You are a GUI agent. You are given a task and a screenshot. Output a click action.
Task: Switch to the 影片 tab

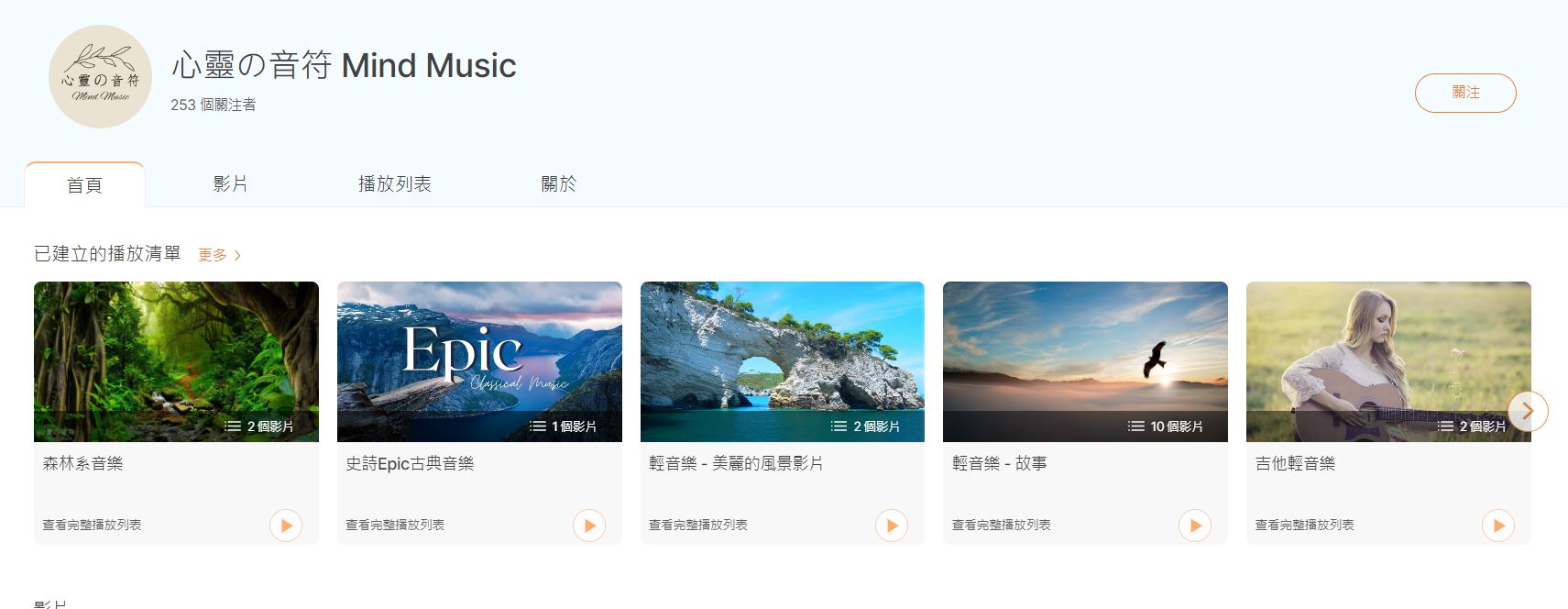point(230,184)
